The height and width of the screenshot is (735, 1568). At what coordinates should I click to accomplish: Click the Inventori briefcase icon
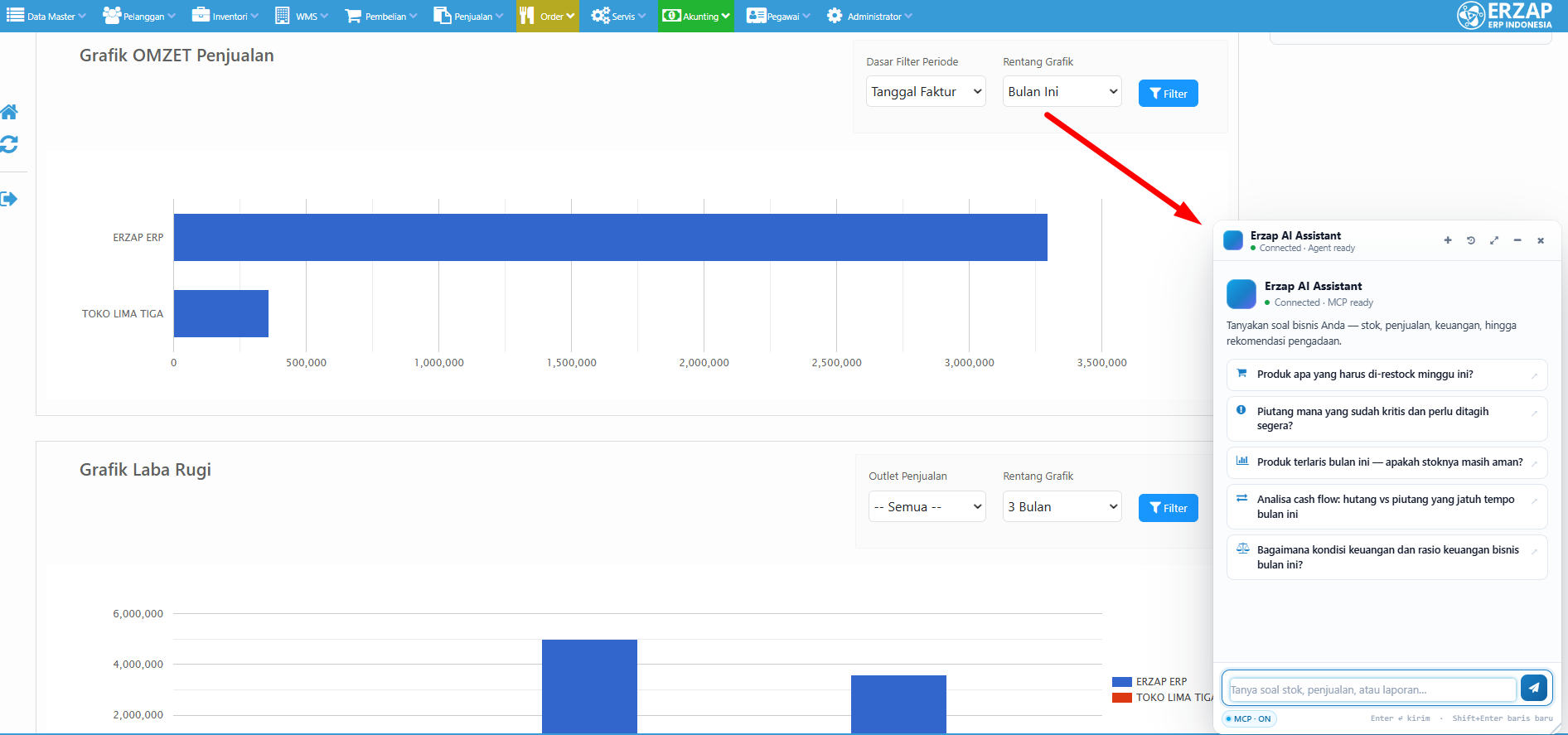tap(201, 15)
